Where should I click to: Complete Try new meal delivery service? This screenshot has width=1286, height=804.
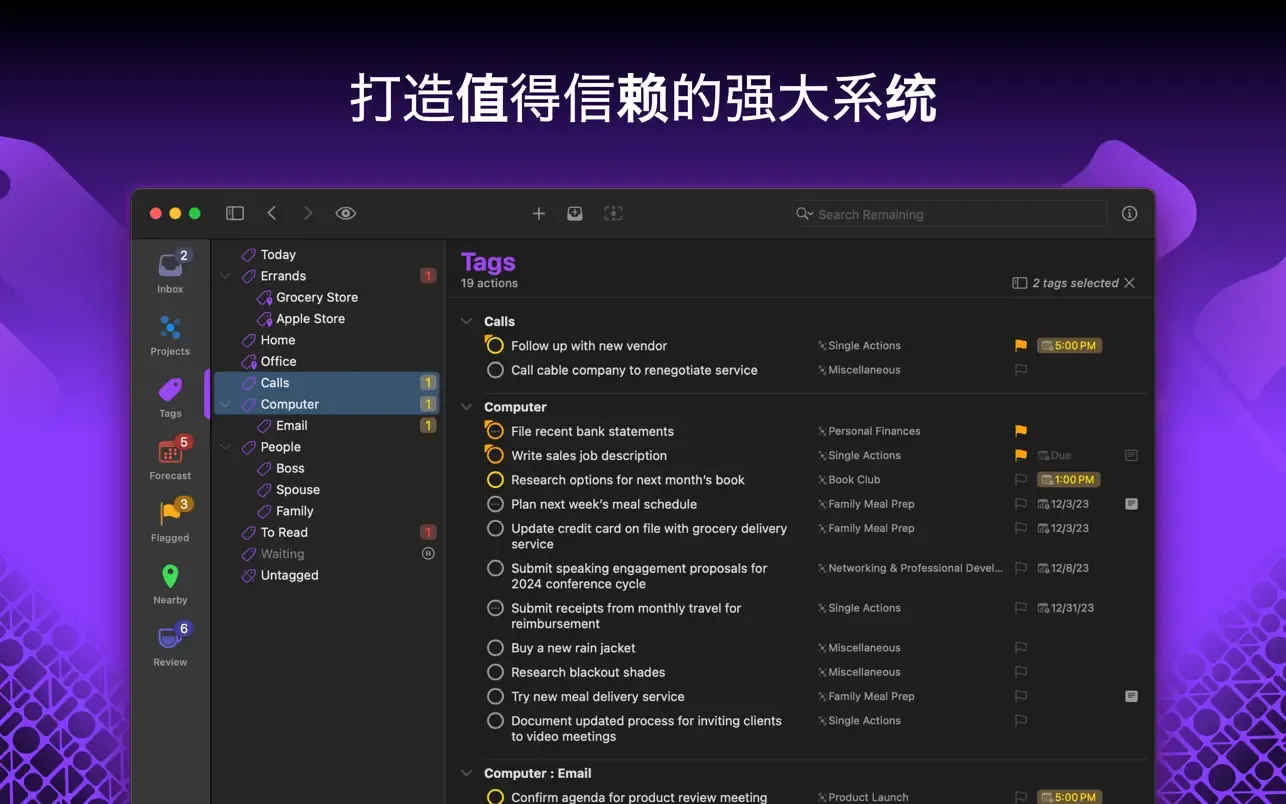point(495,696)
